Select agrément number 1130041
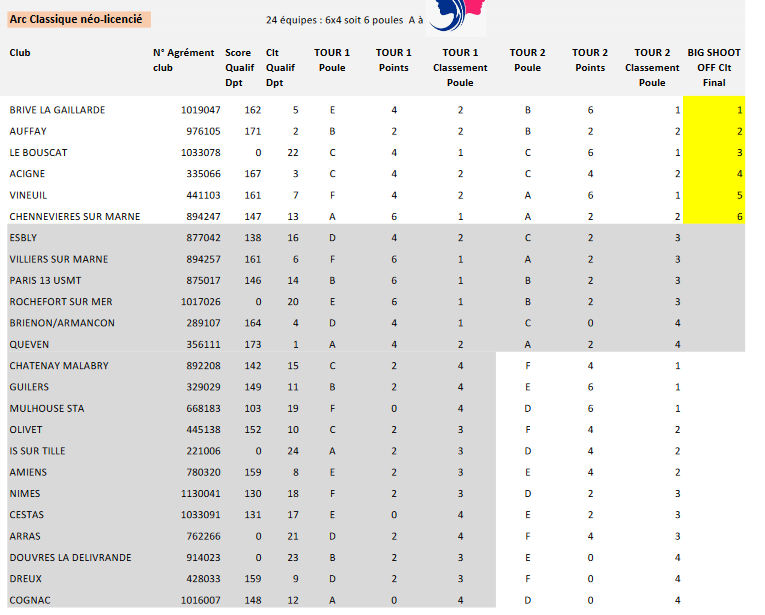The width and height of the screenshot is (765, 615). click(201, 494)
